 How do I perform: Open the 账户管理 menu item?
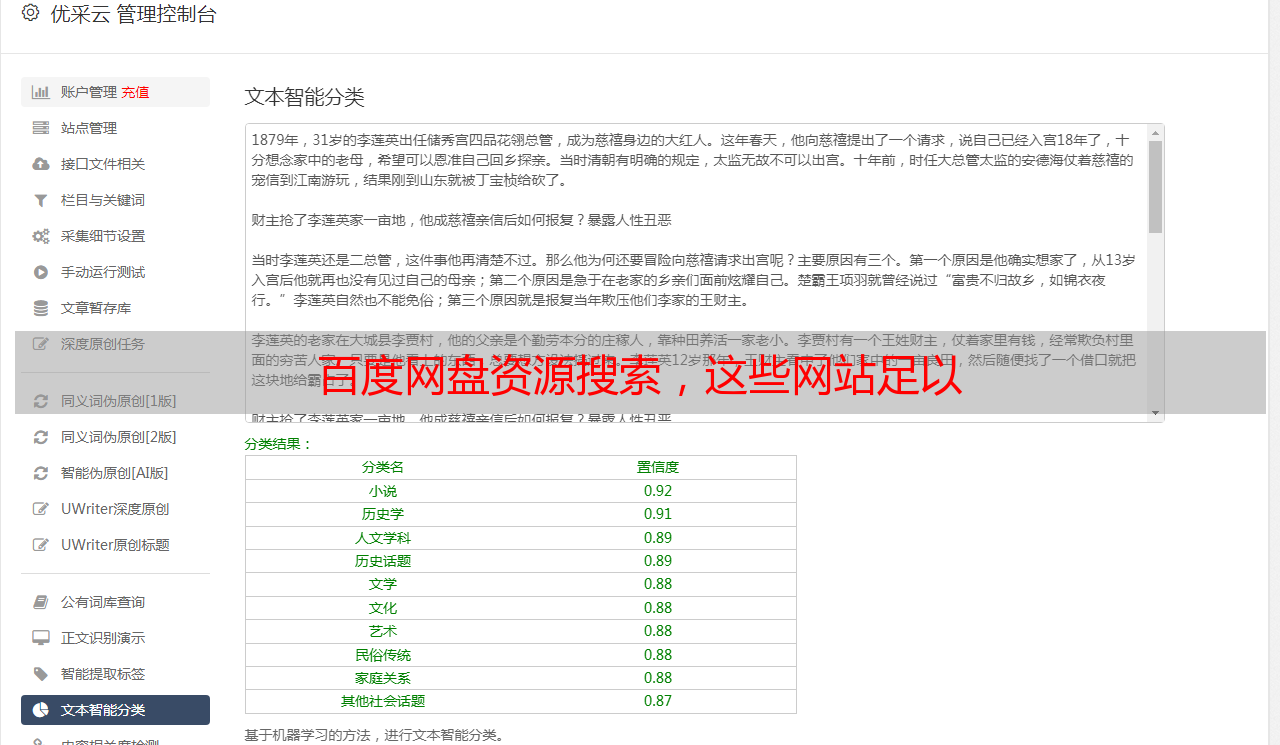(x=115, y=92)
